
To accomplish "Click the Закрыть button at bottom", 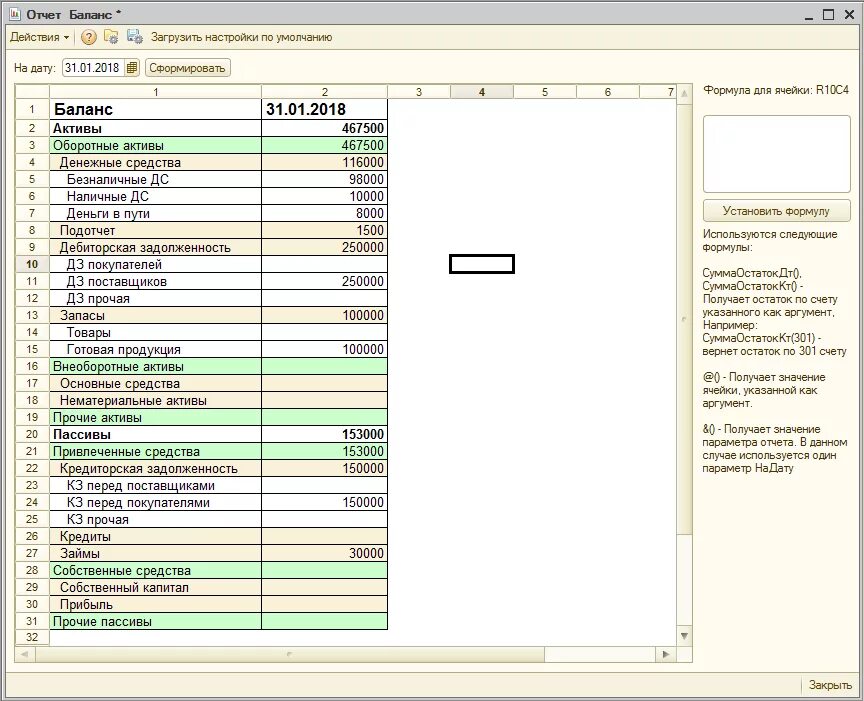I will click(x=830, y=684).
